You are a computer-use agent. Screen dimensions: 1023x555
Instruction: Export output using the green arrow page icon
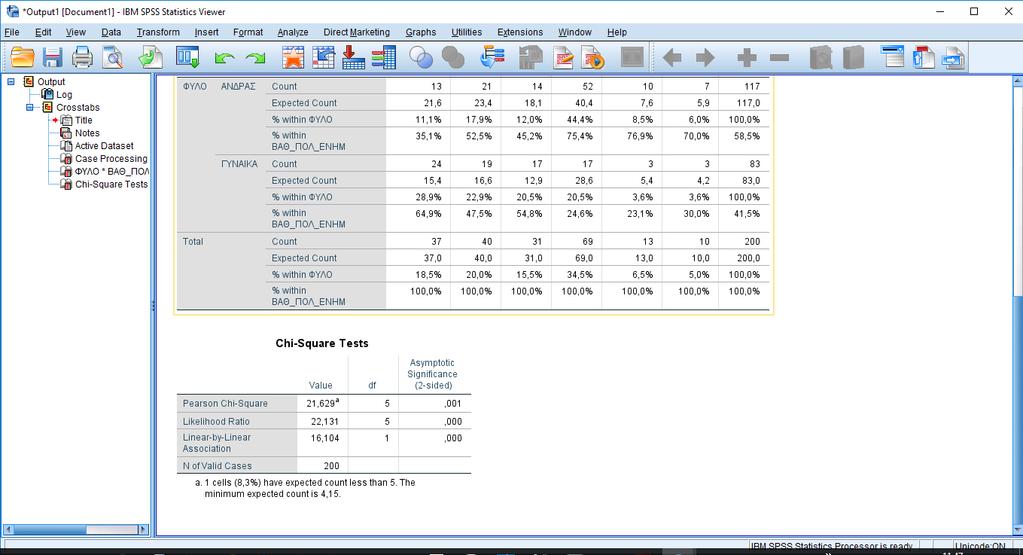[151, 58]
